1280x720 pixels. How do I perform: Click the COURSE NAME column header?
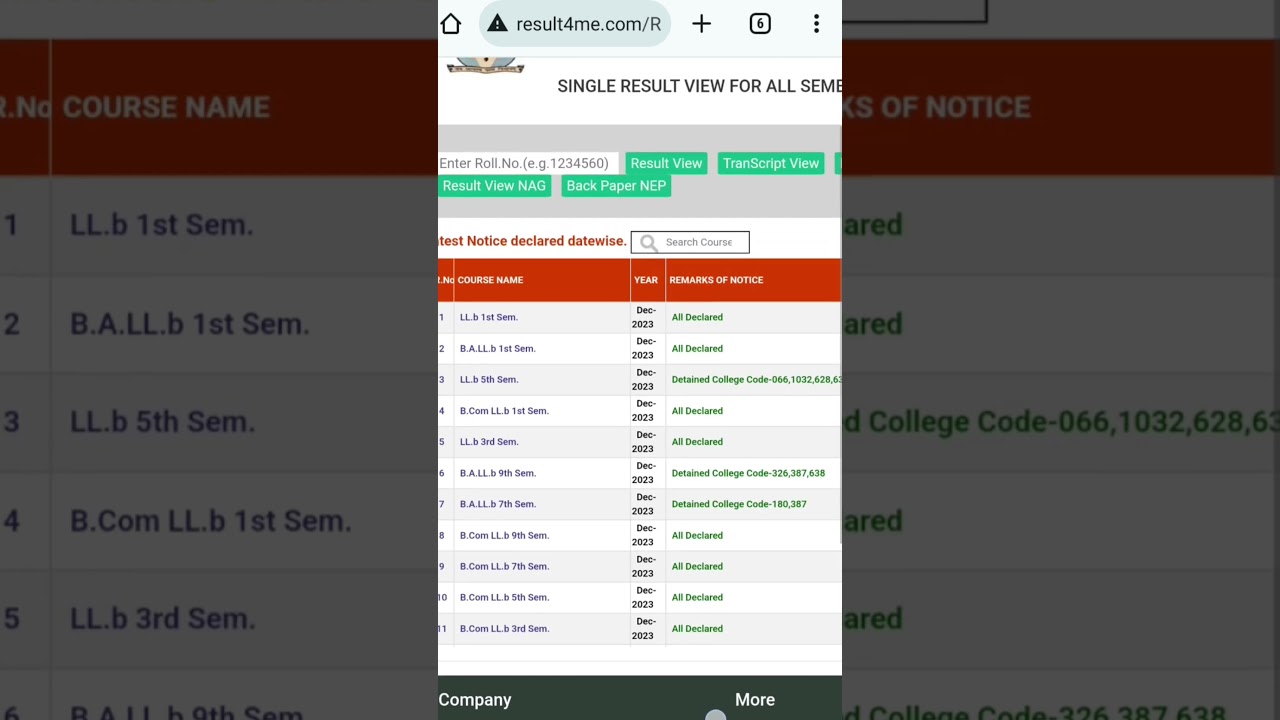click(490, 280)
